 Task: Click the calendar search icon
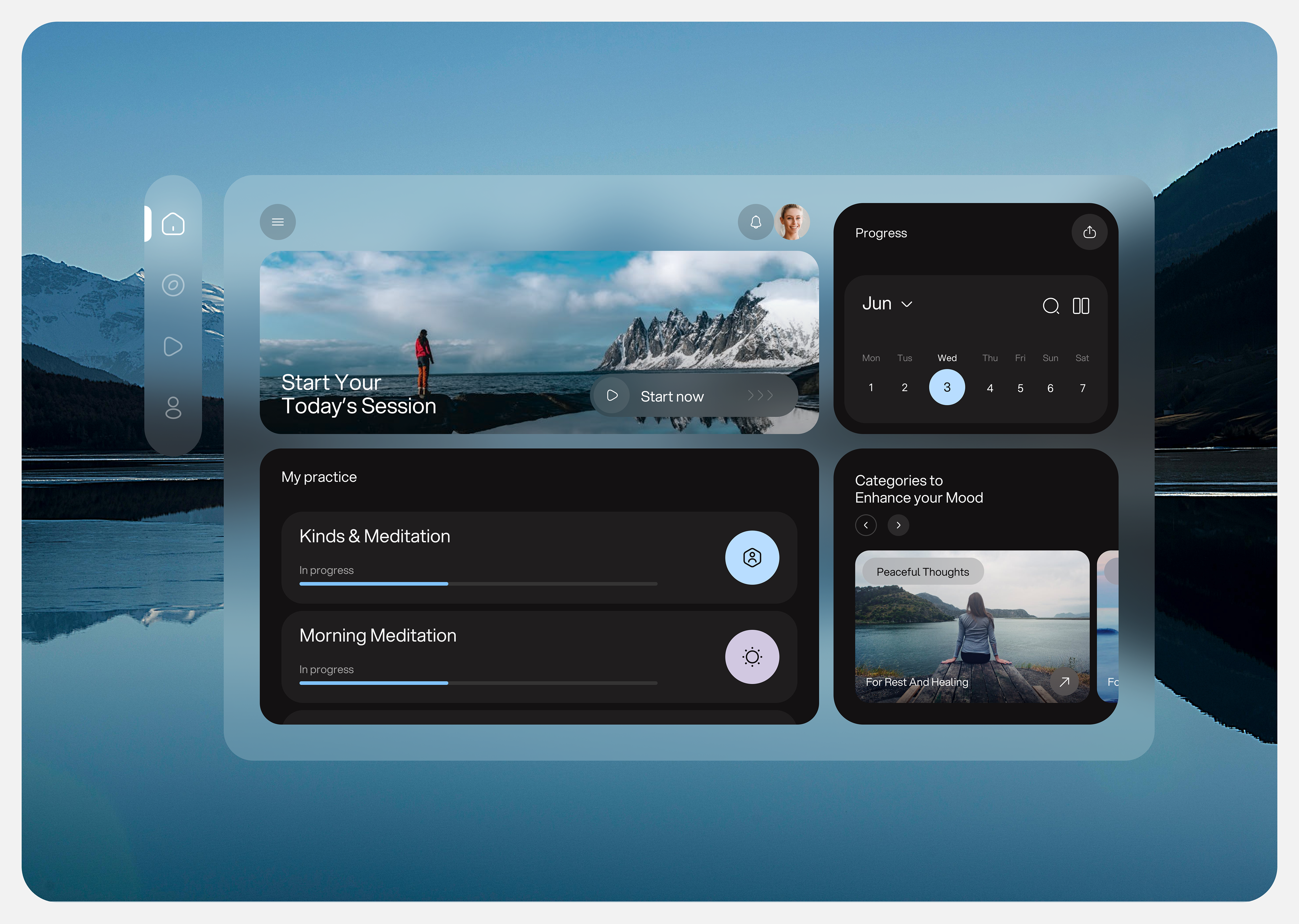(1050, 306)
